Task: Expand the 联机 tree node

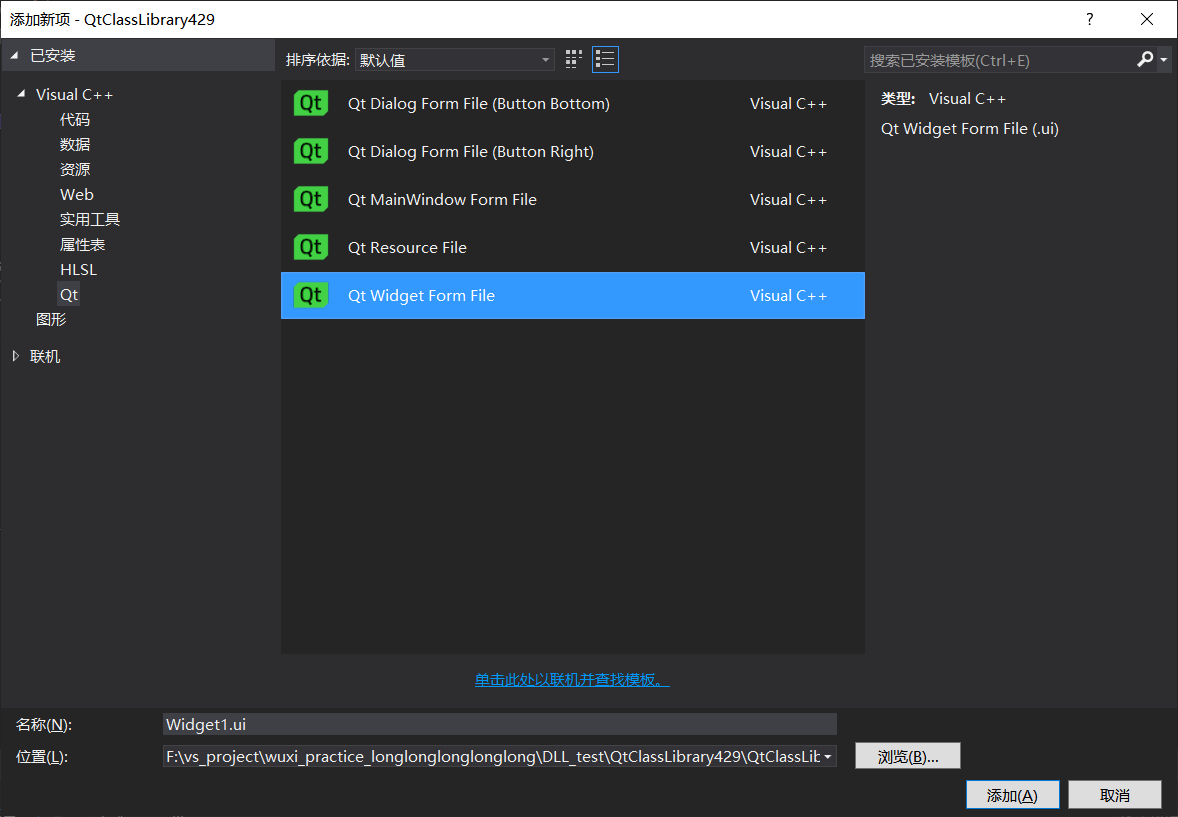Action: pos(16,356)
